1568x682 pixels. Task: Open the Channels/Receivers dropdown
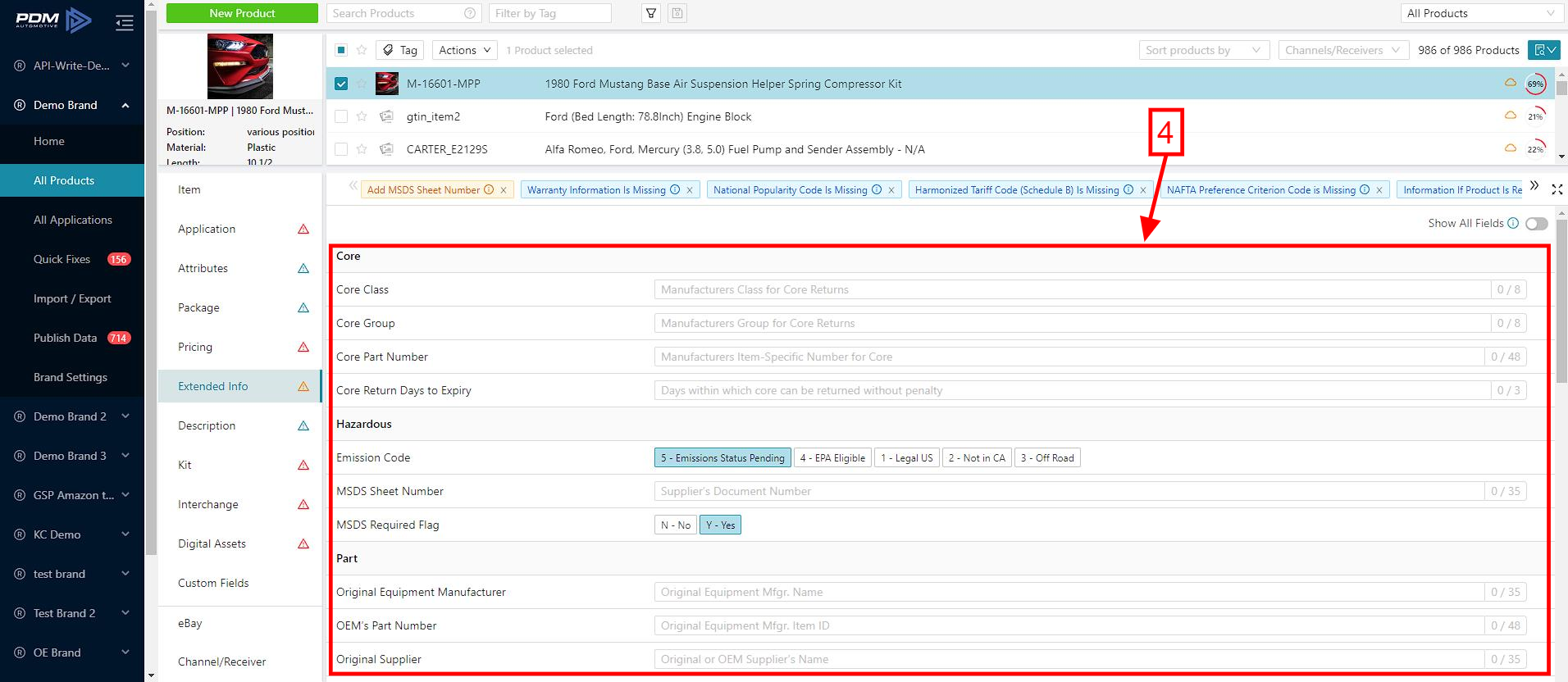(x=1343, y=50)
